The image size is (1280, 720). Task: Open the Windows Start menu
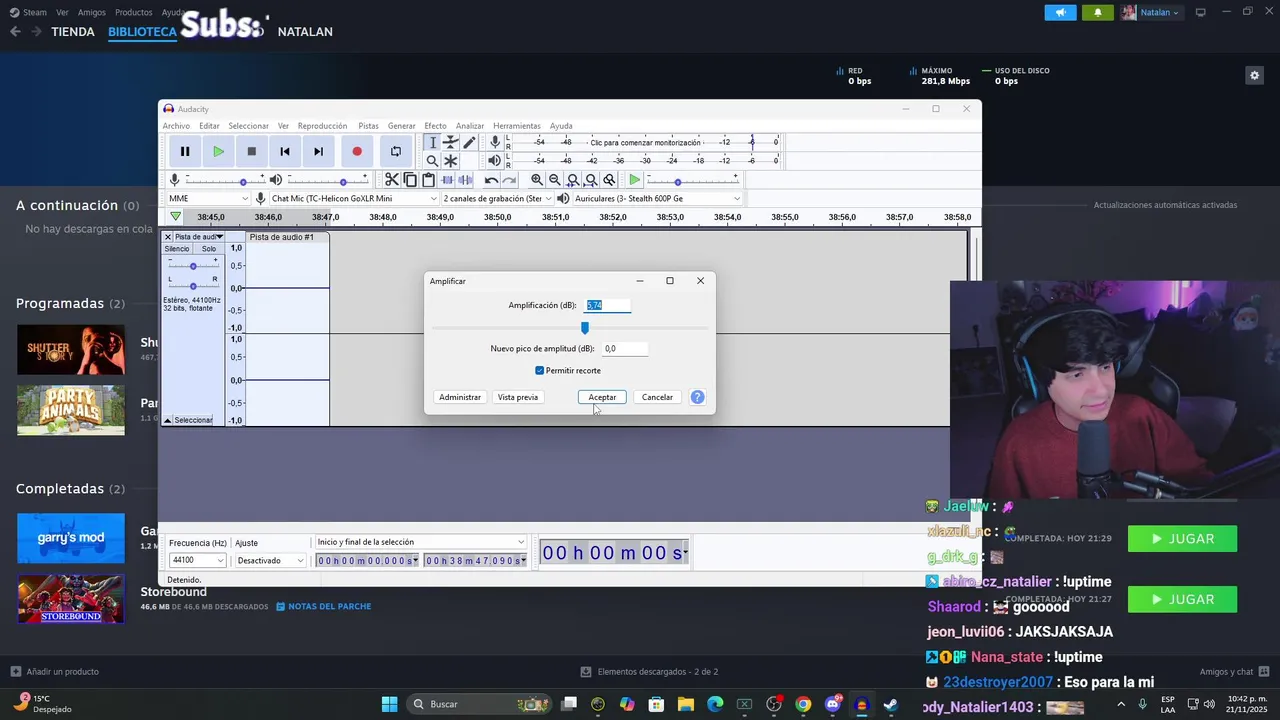389,704
